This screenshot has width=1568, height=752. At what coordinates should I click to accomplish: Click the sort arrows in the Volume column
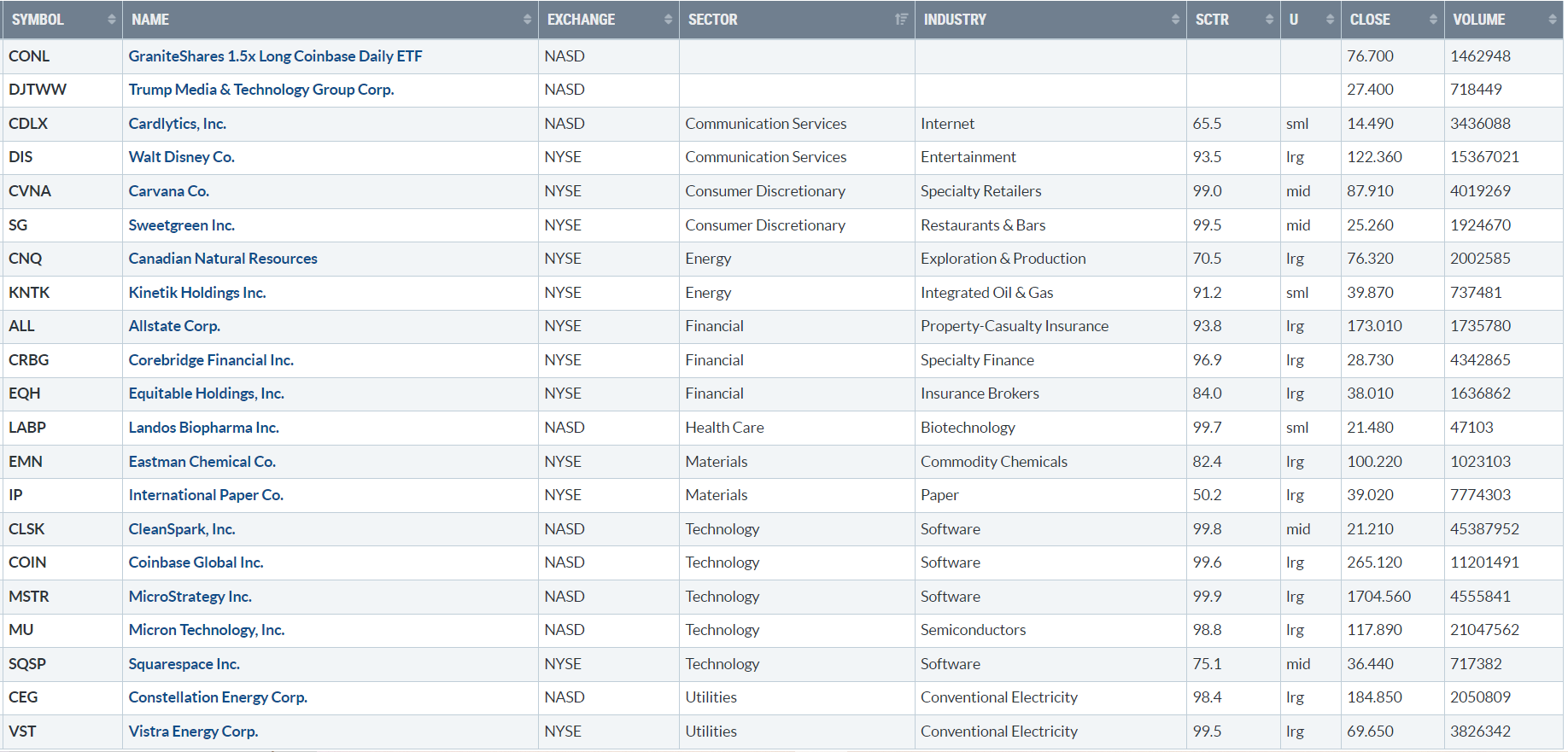(x=1552, y=20)
